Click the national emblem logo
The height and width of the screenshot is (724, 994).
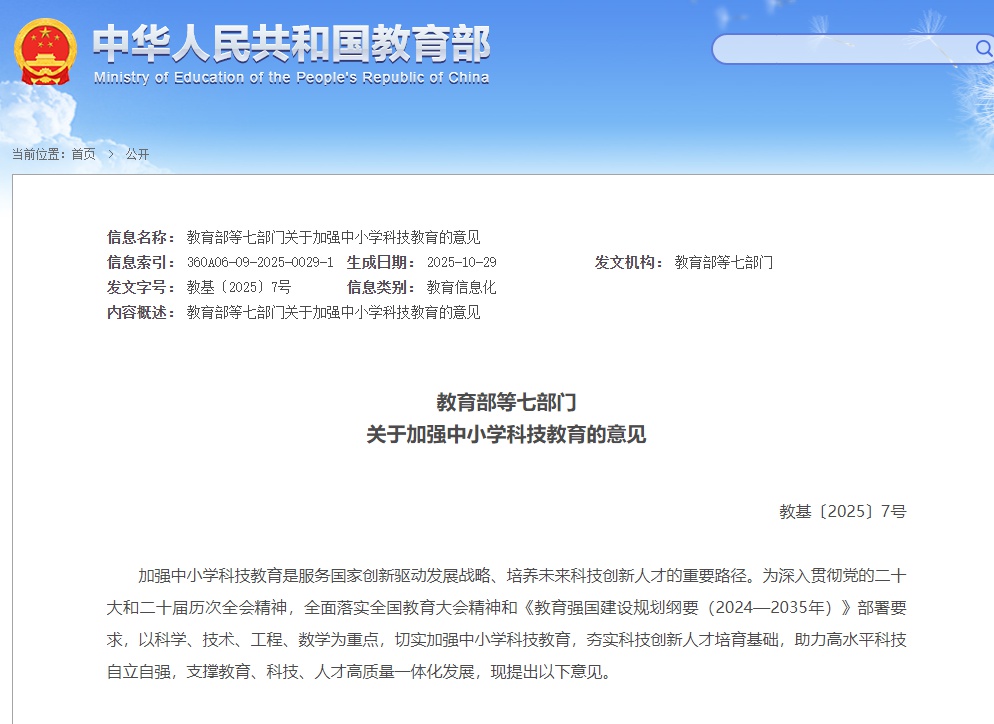coord(45,50)
